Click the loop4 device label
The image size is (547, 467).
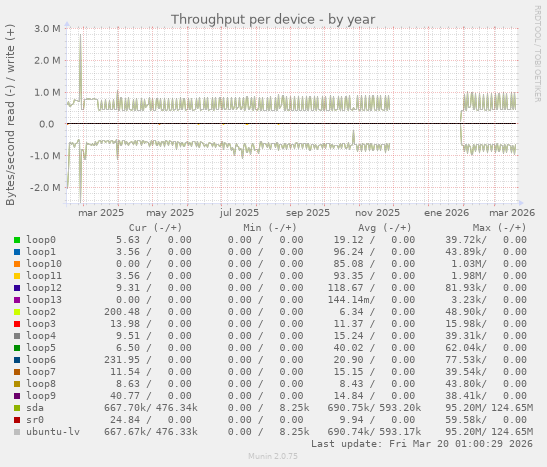[41, 336]
